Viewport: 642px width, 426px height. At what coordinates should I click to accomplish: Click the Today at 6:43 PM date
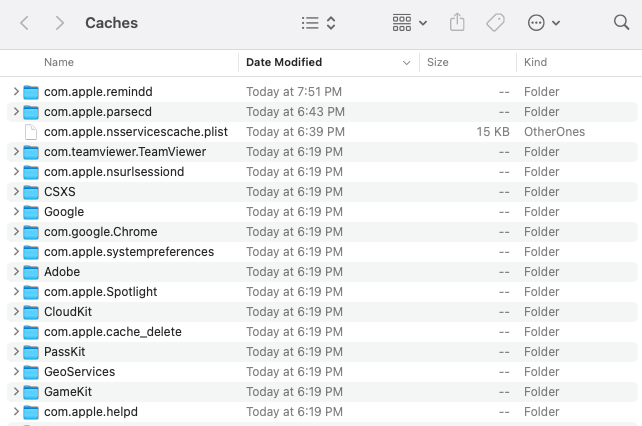[295, 111]
